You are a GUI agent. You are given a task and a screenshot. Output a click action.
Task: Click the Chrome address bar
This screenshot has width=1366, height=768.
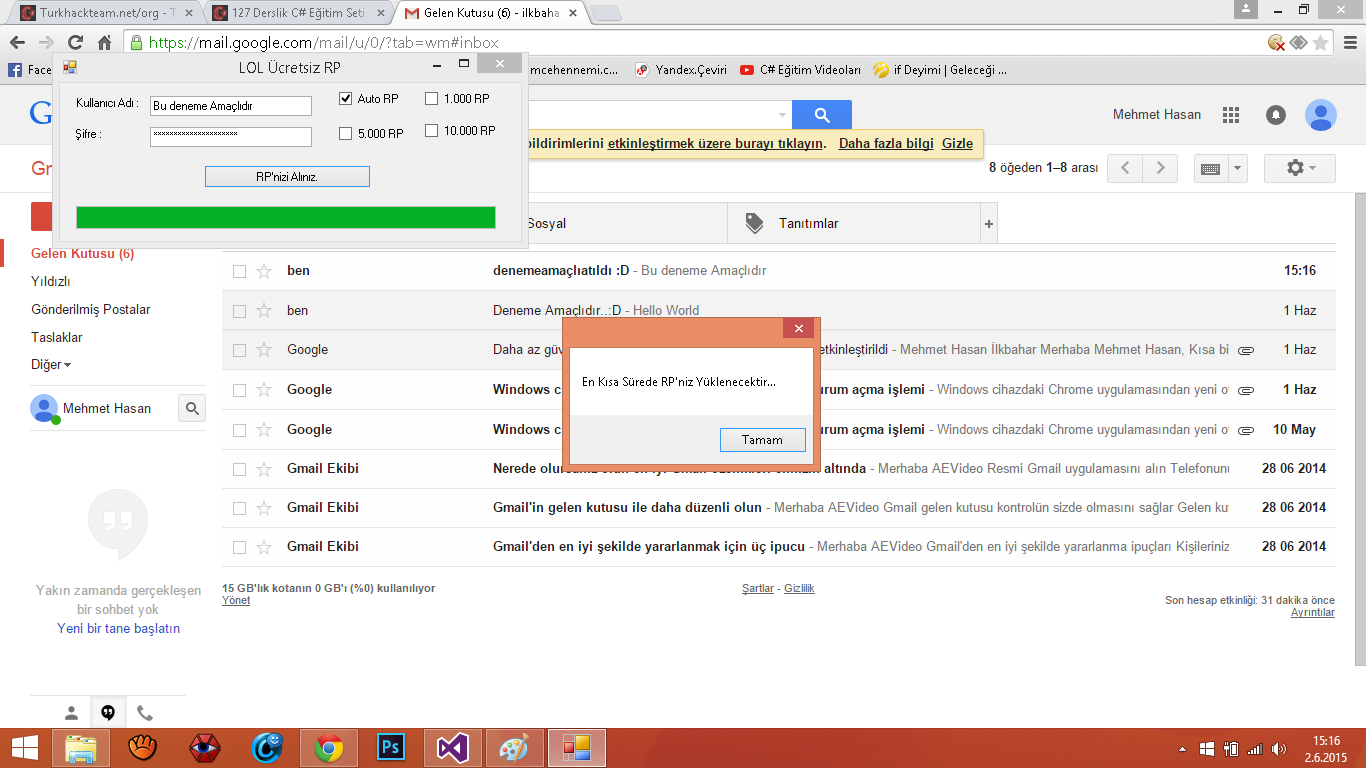(x=700, y=43)
